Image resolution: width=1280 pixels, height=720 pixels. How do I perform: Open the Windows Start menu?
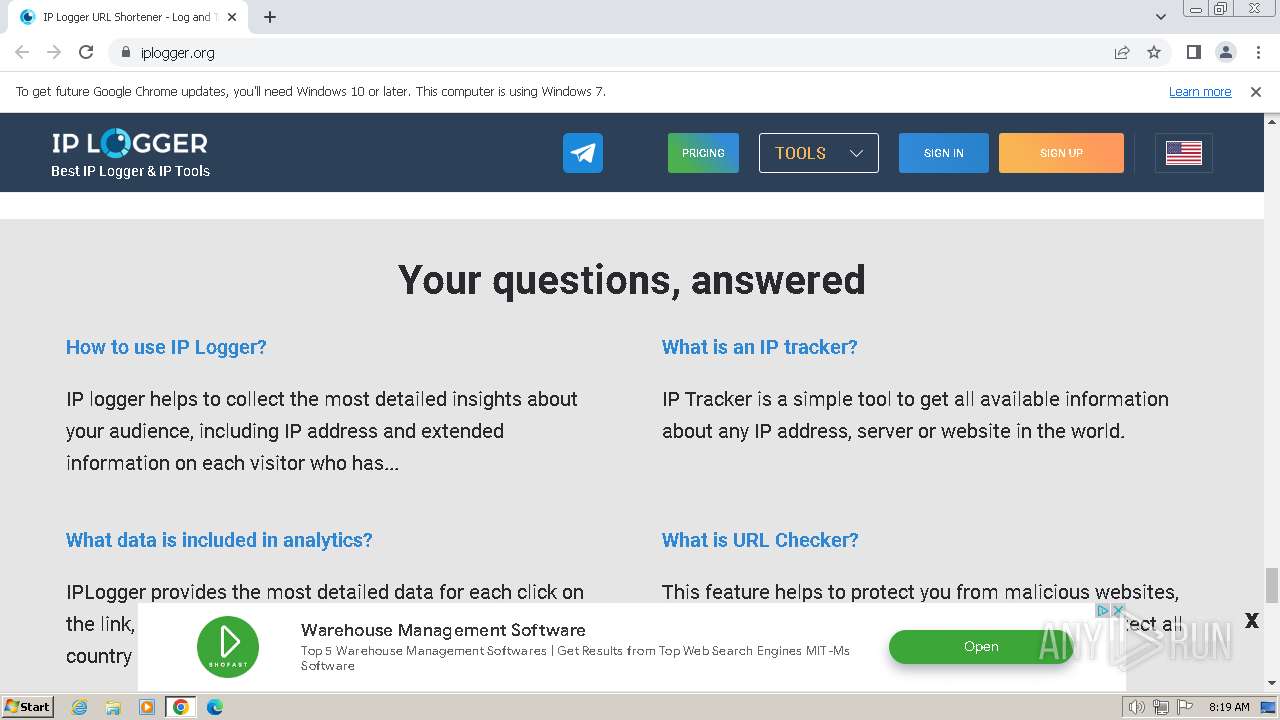click(27, 707)
